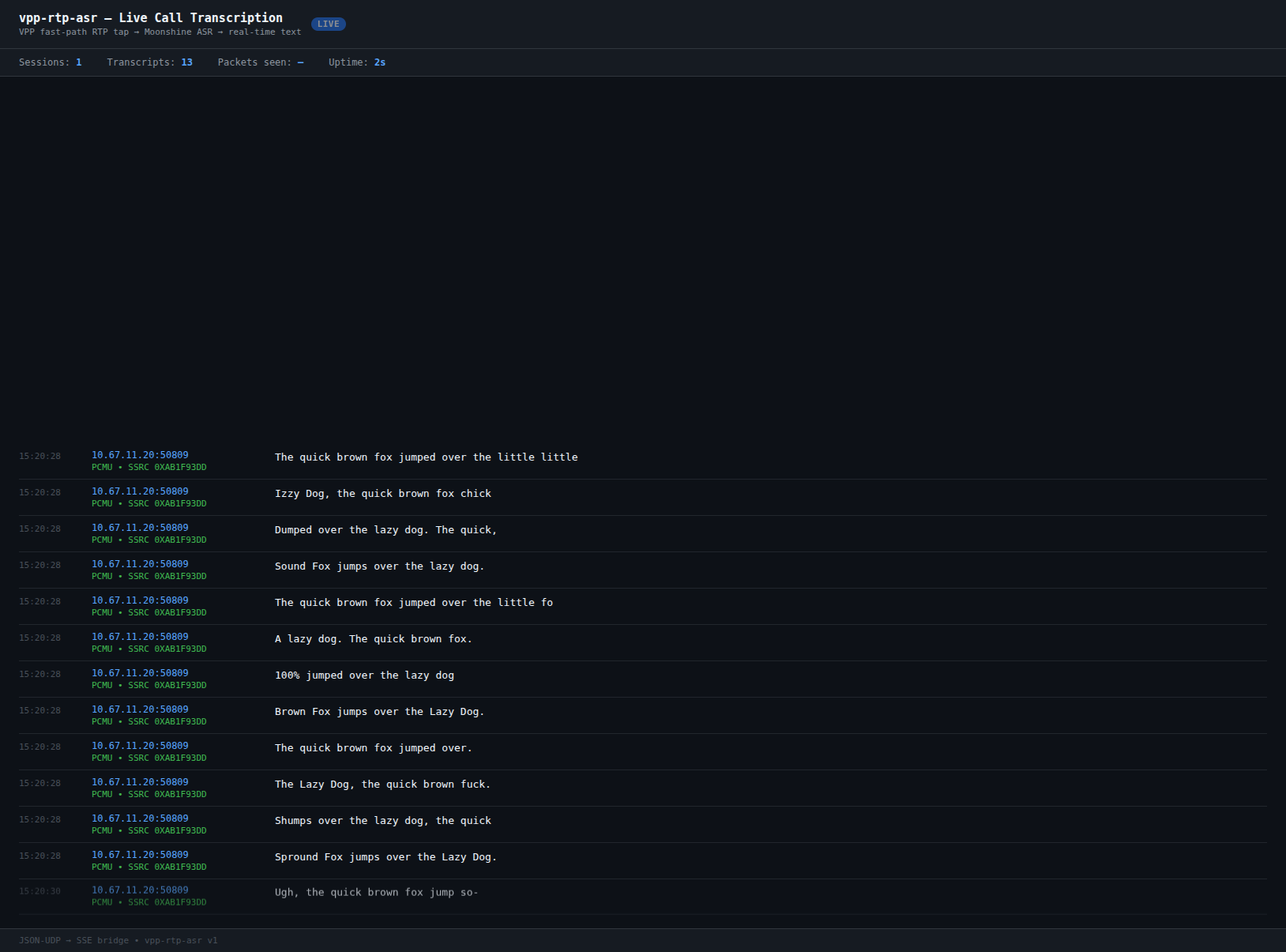Viewport: 1286px width, 952px height.
Task: Click the footer text 'JSON-UDP → SSE bridge • vpp-rtp-asr v1'
Action: (x=118, y=940)
